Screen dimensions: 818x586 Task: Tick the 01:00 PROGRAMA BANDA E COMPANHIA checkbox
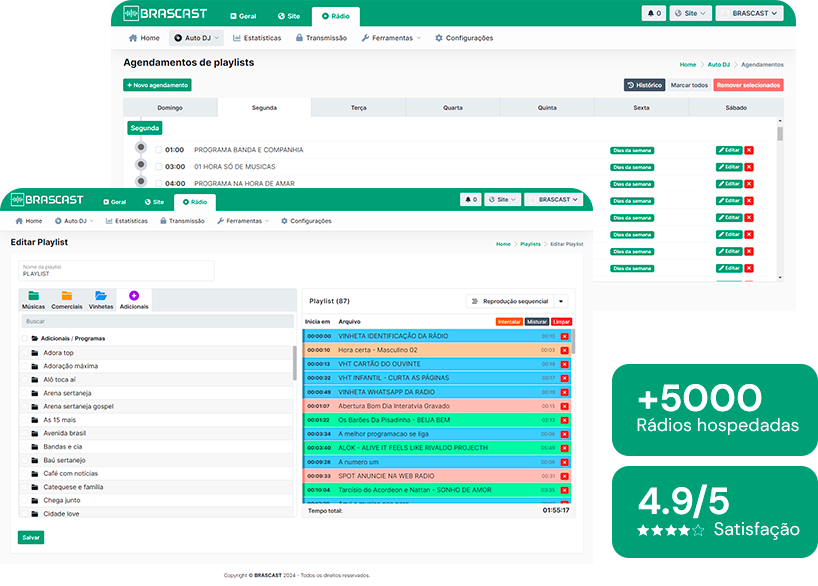(x=159, y=150)
